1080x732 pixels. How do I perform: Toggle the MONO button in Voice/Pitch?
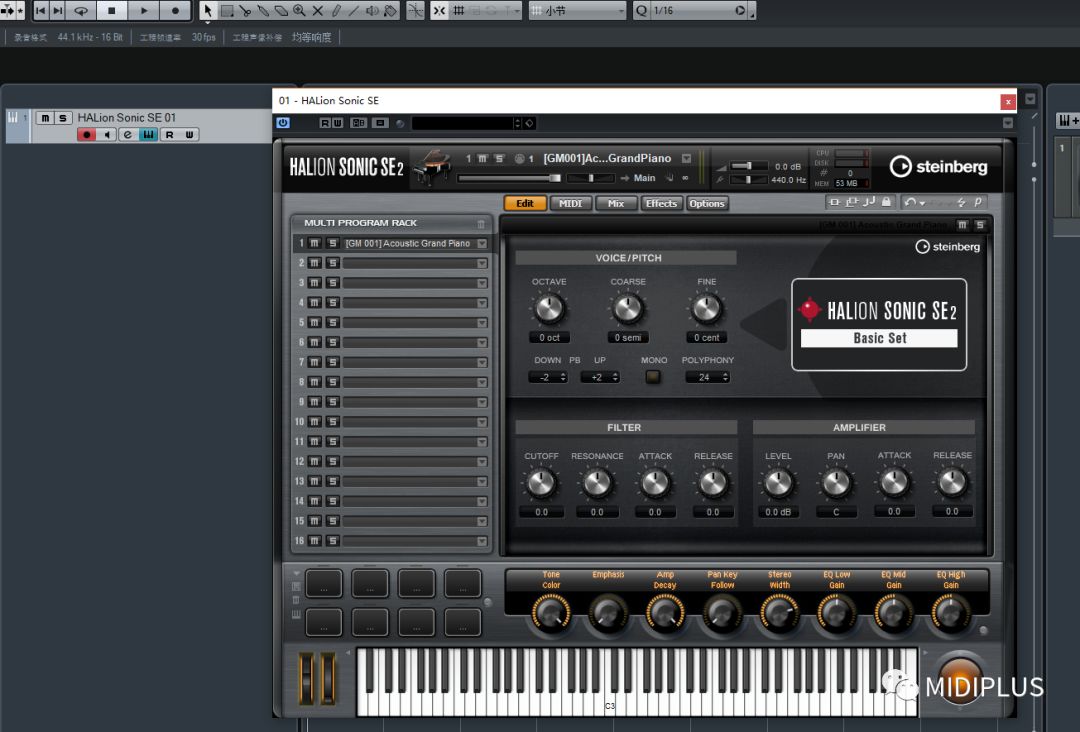(652, 377)
